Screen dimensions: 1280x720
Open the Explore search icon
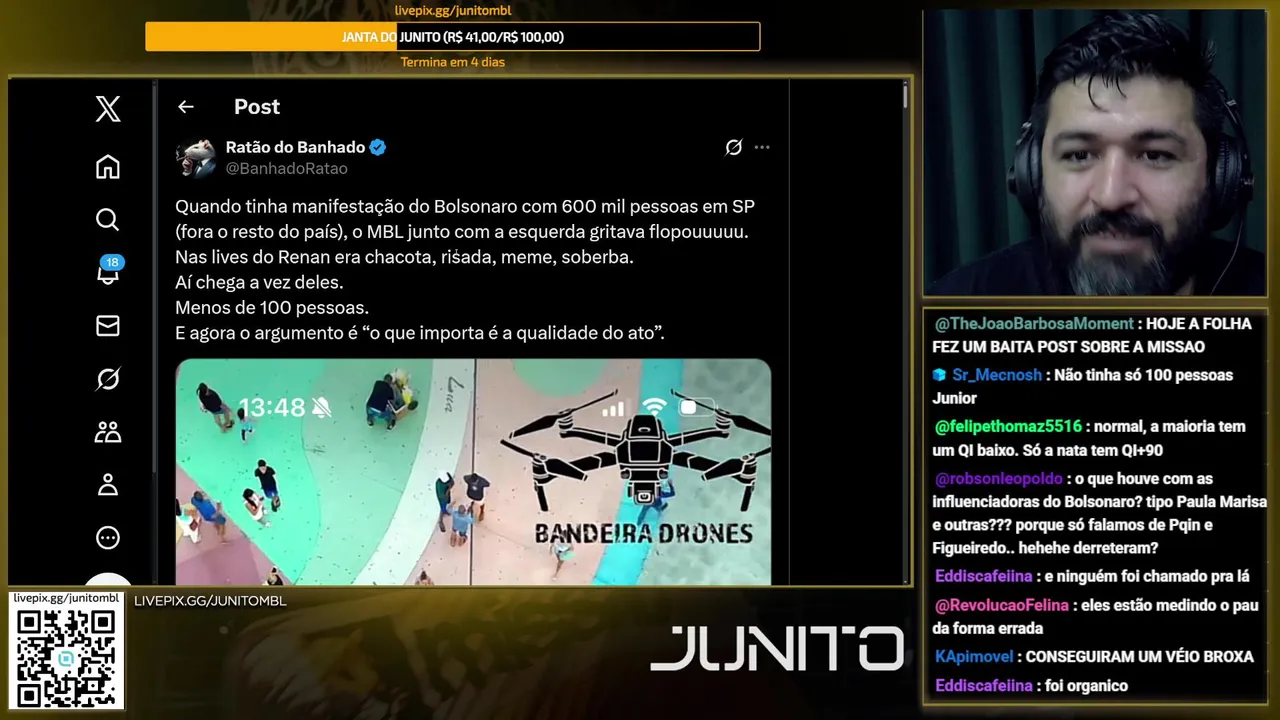coord(108,219)
